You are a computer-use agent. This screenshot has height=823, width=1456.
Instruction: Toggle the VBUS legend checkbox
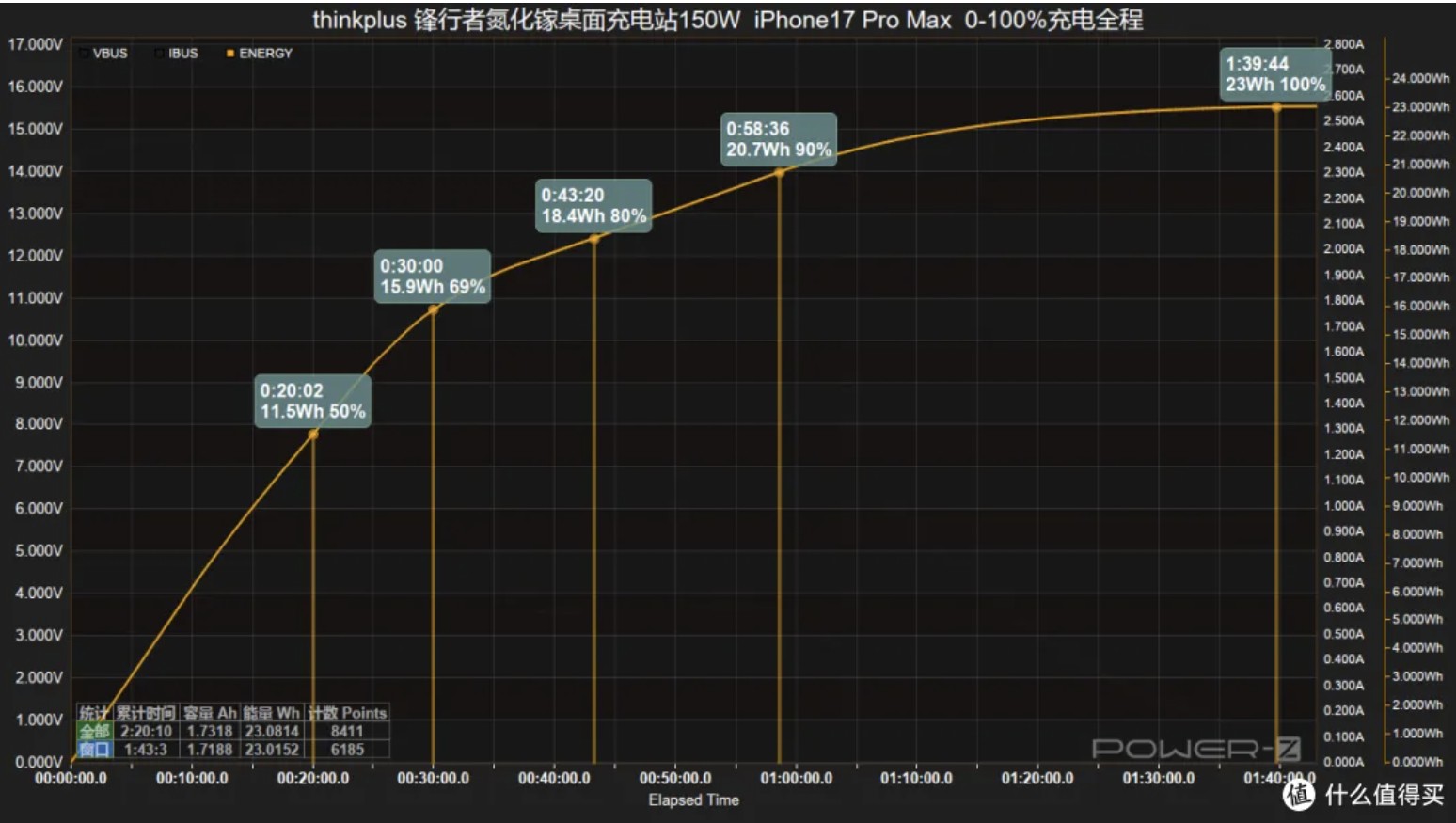click(85, 54)
